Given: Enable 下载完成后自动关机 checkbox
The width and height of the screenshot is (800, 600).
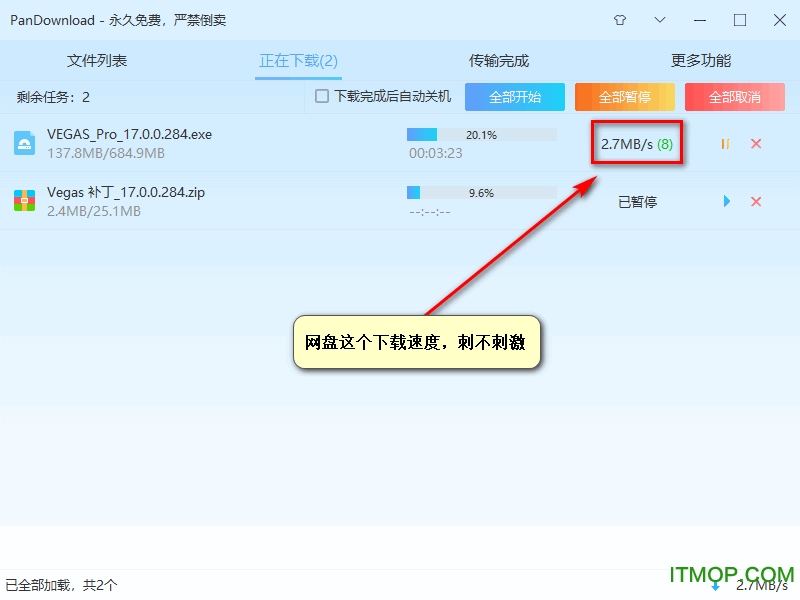Looking at the screenshot, I should click(322, 96).
